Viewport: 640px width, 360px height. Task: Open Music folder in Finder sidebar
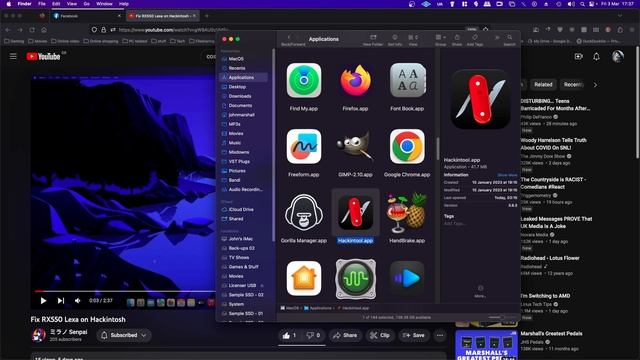[234, 143]
